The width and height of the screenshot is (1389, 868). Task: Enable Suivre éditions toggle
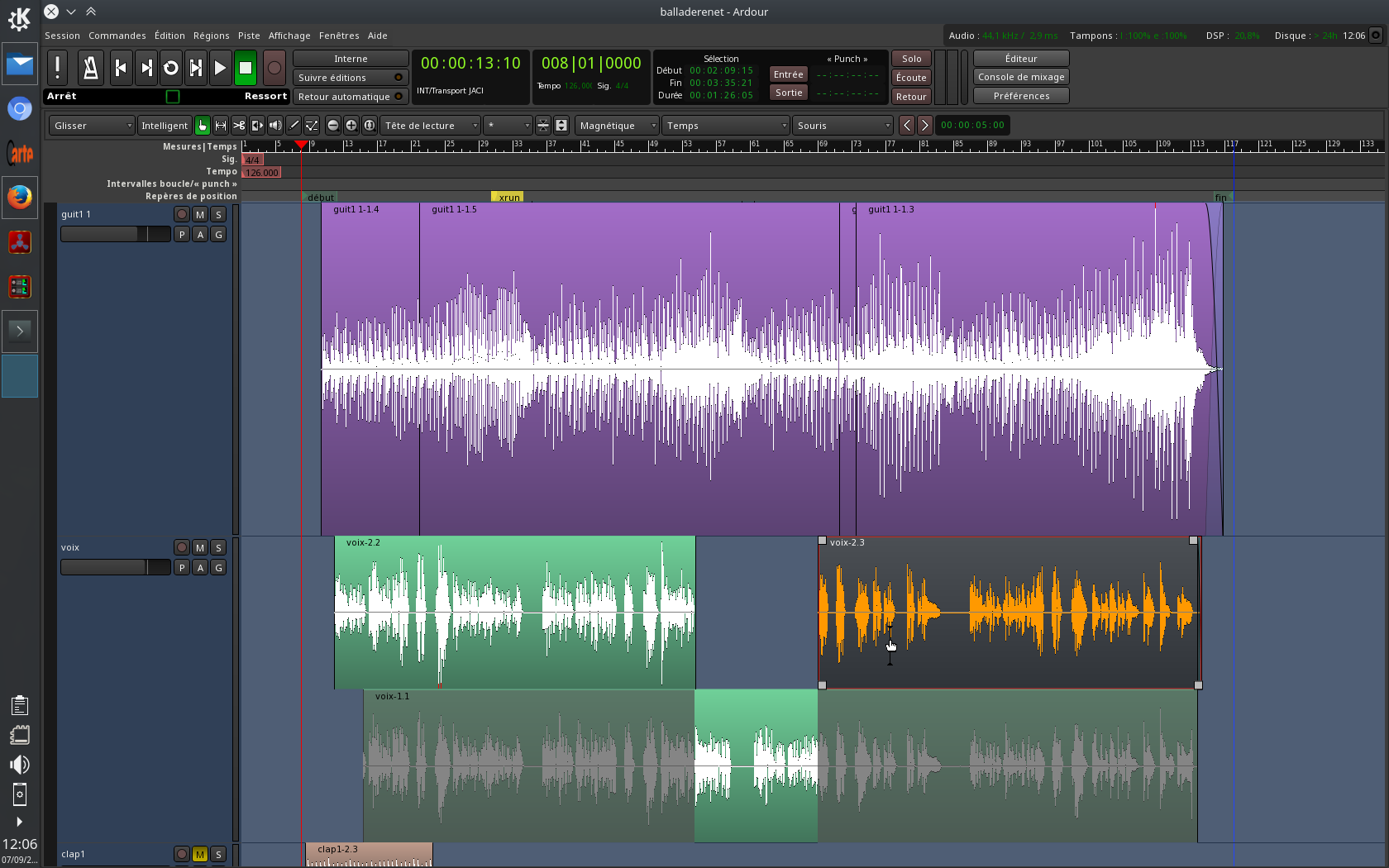pyautogui.click(x=351, y=78)
